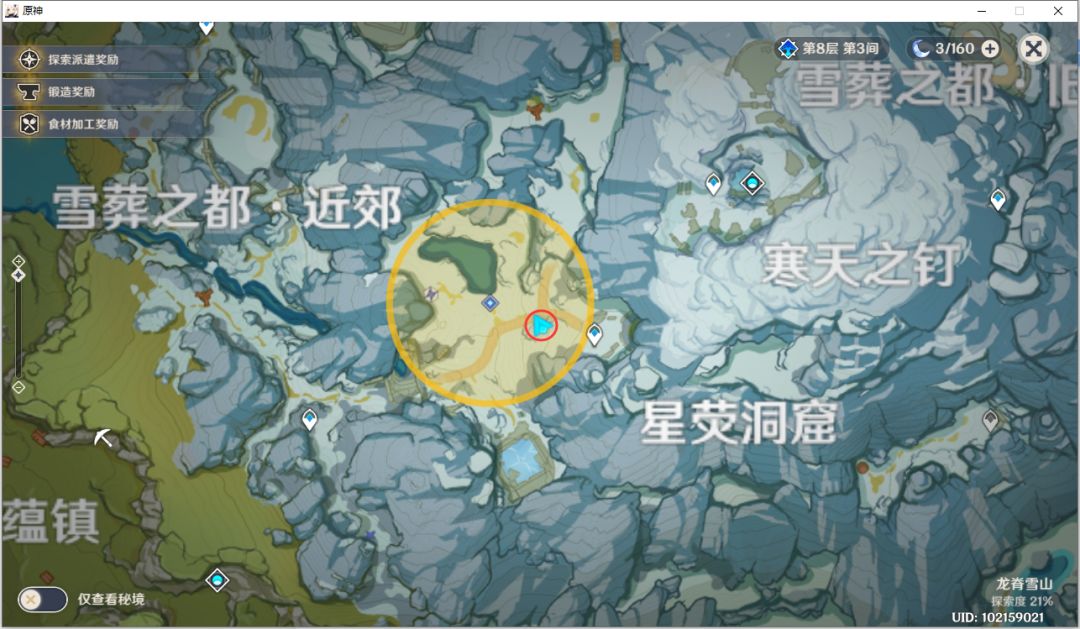Select the waypoint just outside the yellow circle
This screenshot has height=629, width=1080.
(594, 334)
